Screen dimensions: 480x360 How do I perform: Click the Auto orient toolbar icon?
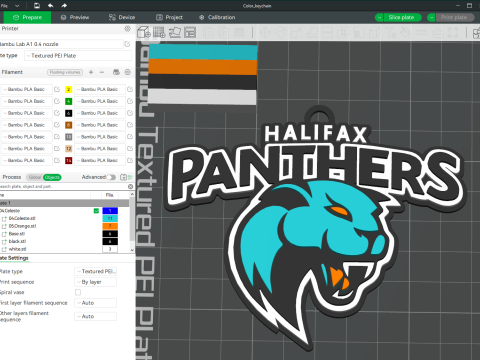175,32
